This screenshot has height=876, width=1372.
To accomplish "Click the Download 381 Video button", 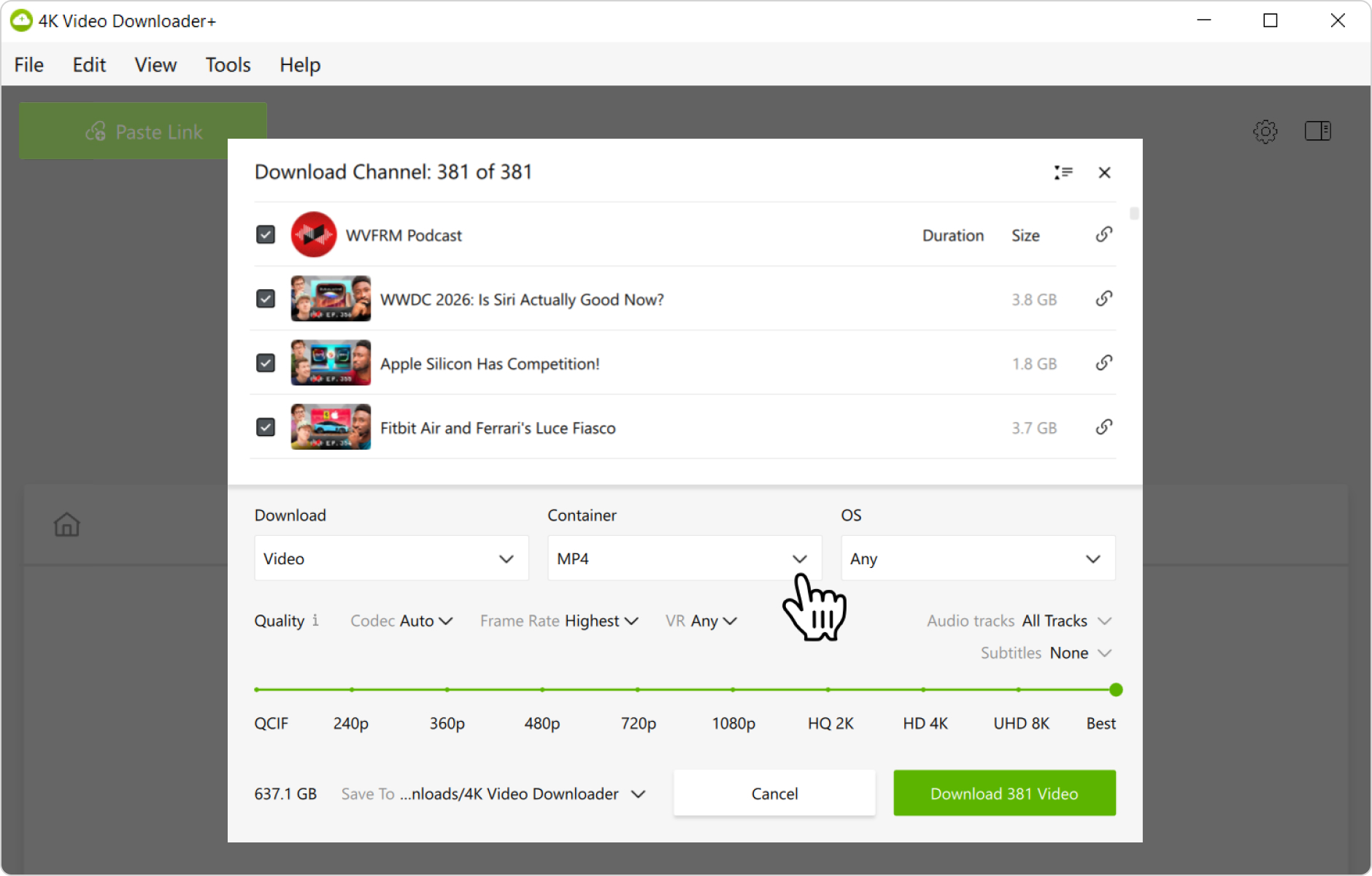I will click(x=1004, y=793).
